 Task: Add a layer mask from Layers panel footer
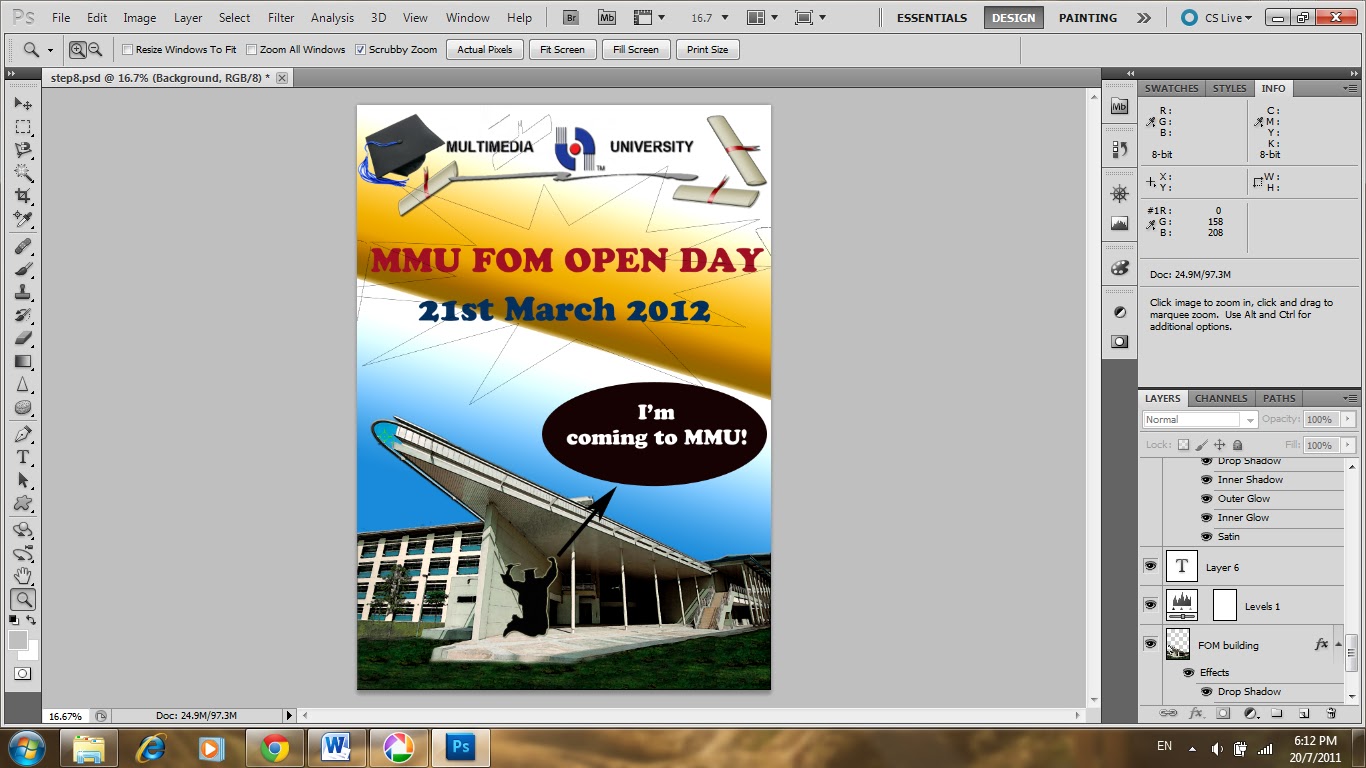(1222, 713)
